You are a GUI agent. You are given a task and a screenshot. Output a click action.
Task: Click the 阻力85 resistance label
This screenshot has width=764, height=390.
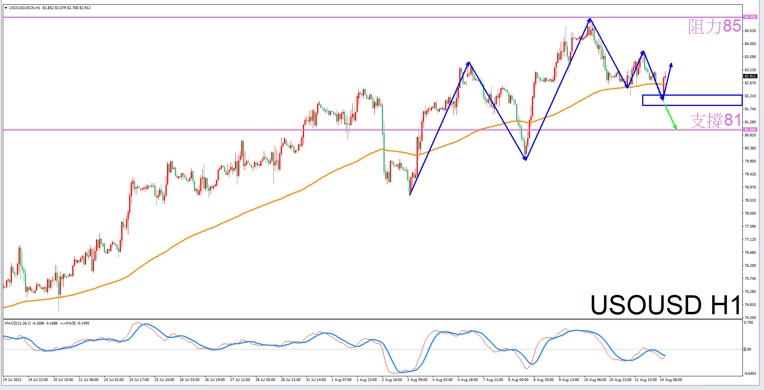pyautogui.click(x=714, y=26)
